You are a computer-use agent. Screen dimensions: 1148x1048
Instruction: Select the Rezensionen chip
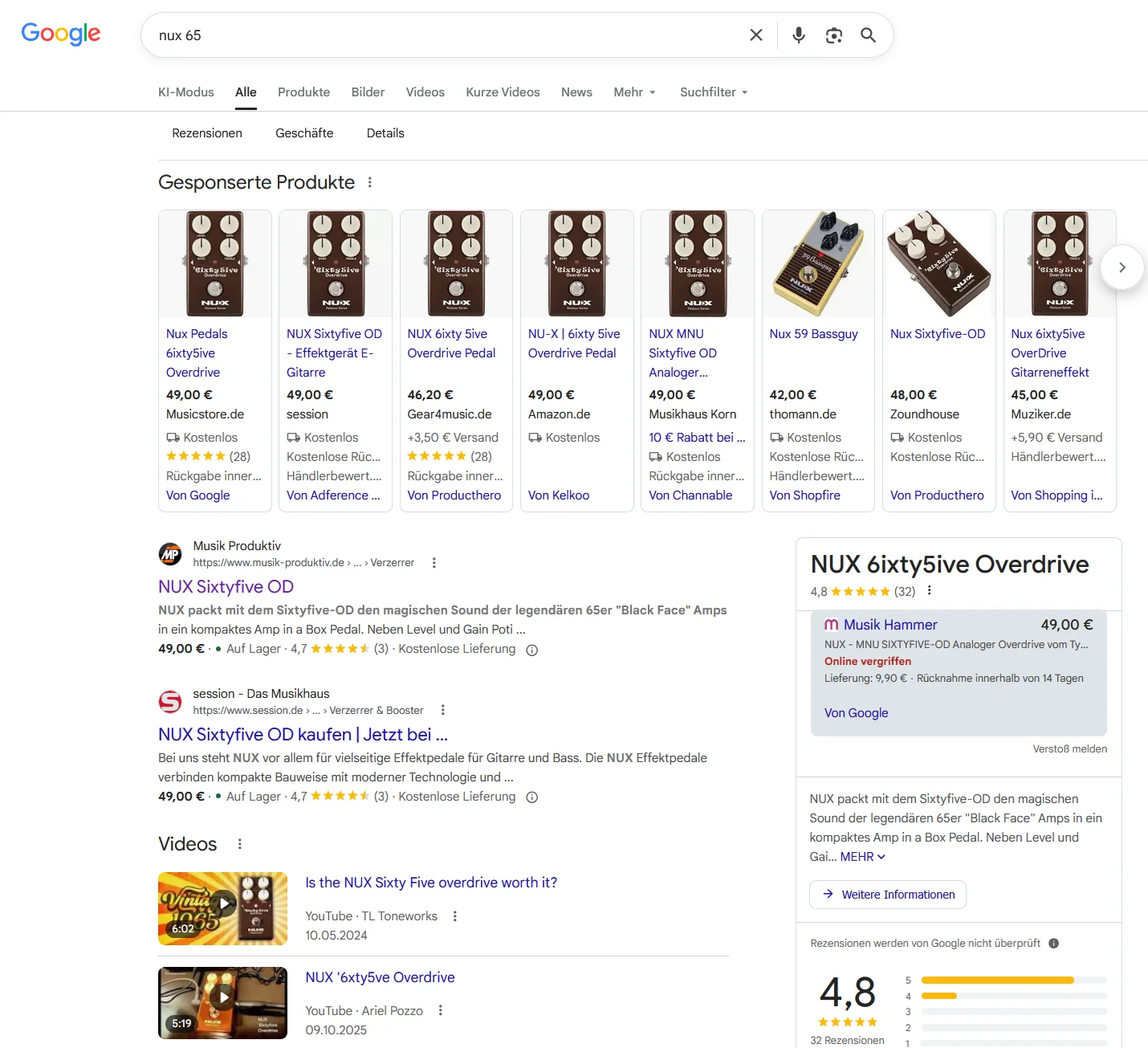point(207,133)
